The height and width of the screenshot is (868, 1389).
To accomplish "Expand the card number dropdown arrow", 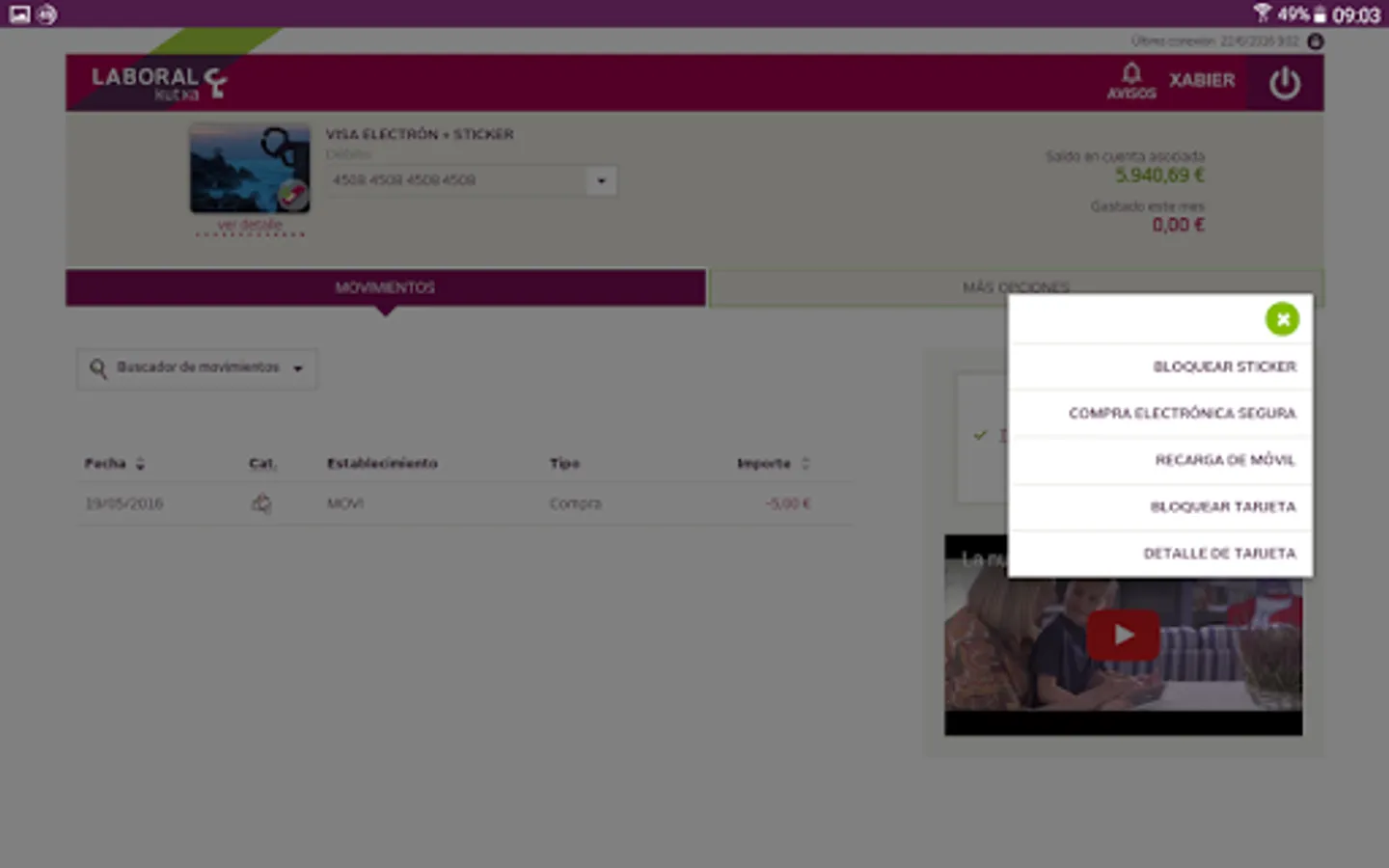I will [x=601, y=180].
